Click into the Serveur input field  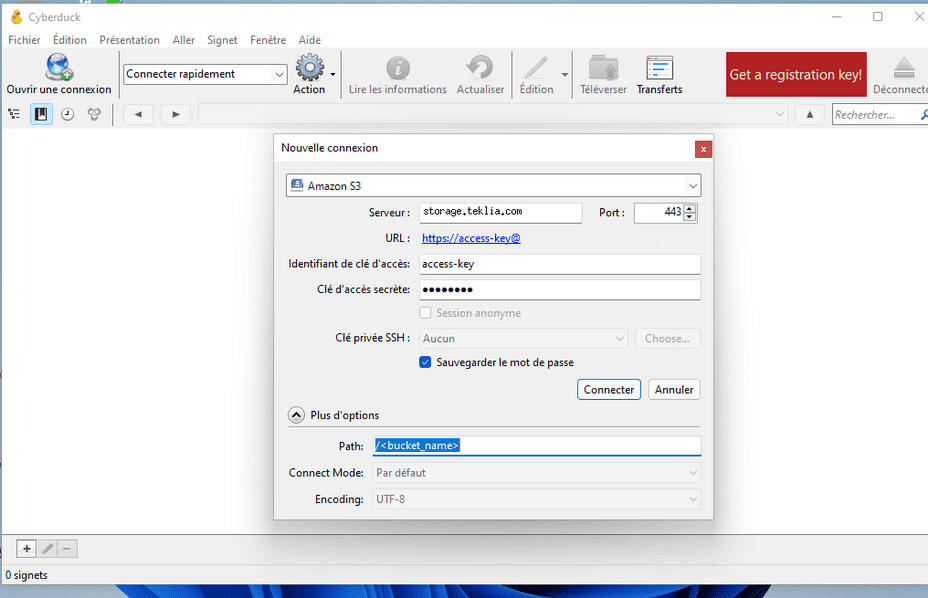[x=501, y=213]
